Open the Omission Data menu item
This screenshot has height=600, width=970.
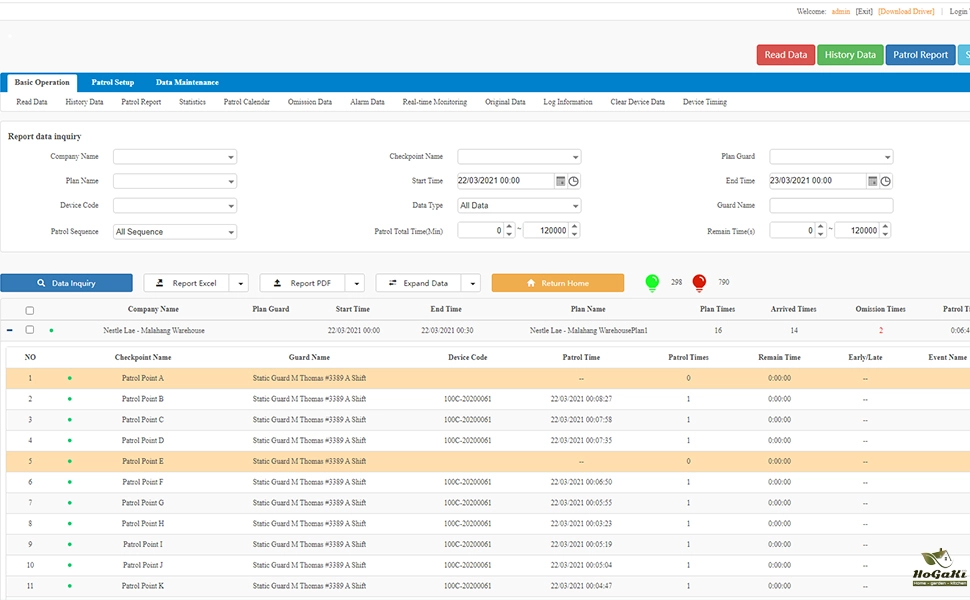coord(310,102)
